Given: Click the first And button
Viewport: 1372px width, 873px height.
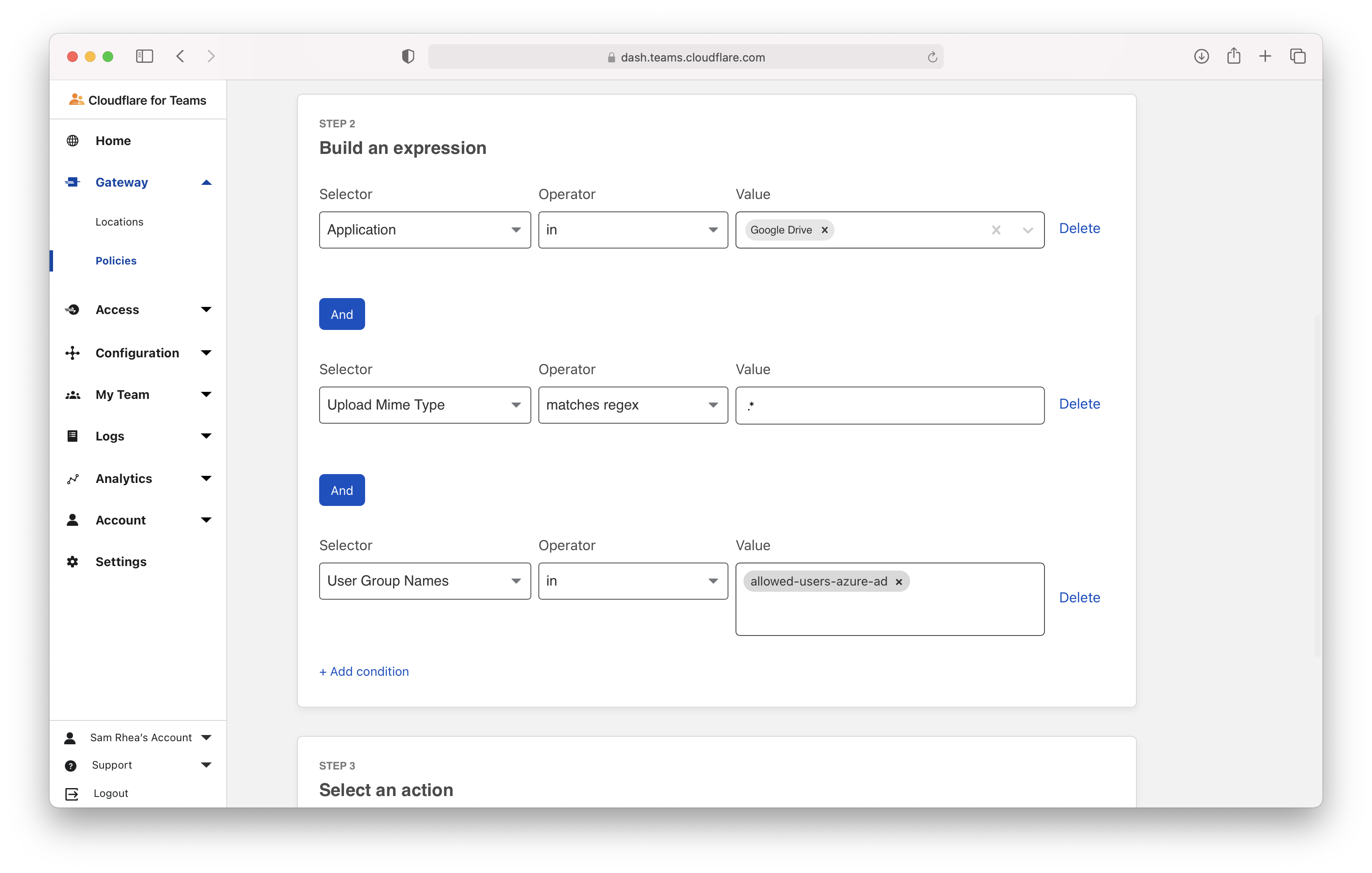Looking at the screenshot, I should click(x=342, y=314).
